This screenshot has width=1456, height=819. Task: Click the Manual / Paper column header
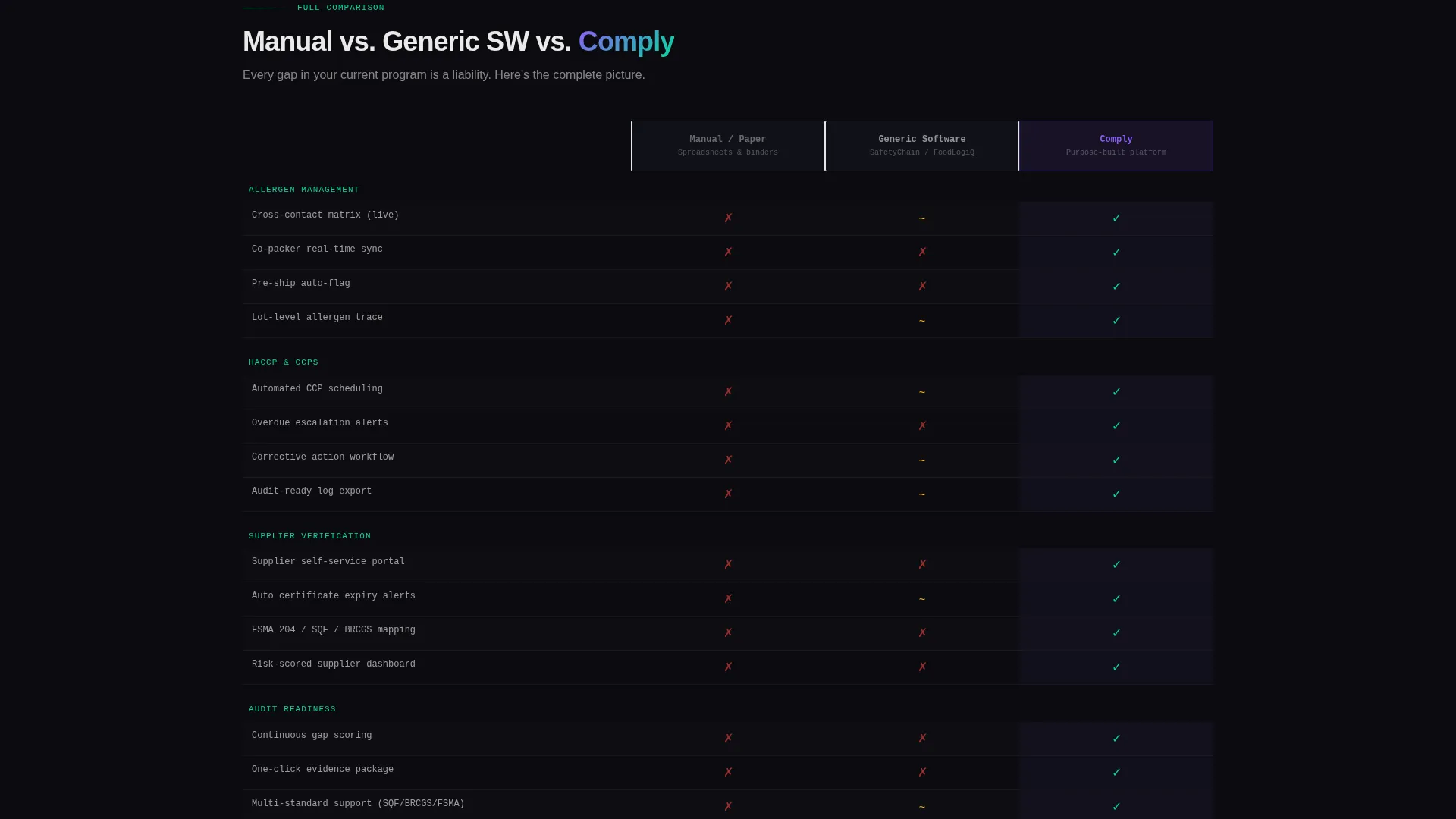pos(727,146)
